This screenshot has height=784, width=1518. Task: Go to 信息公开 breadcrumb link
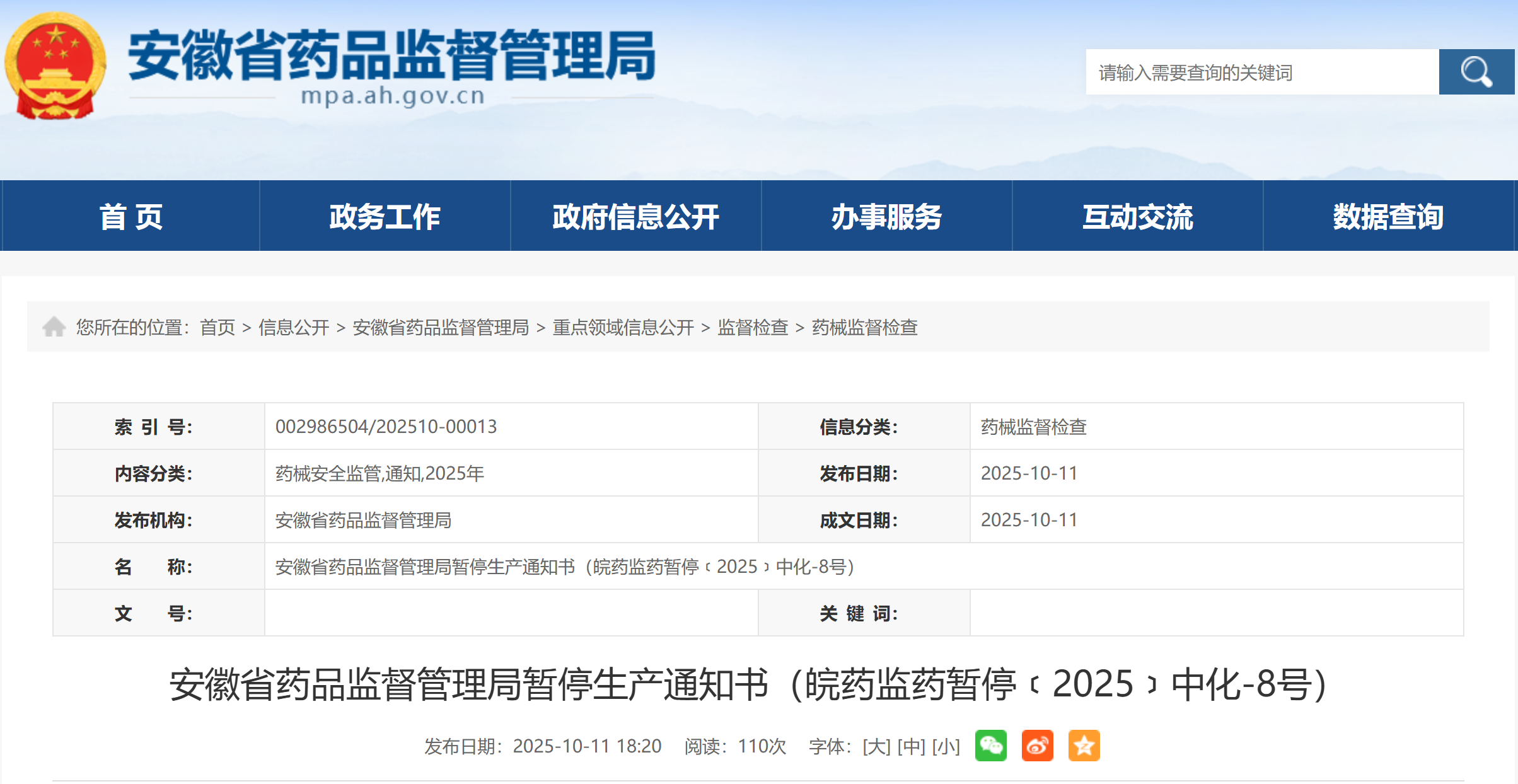(294, 327)
